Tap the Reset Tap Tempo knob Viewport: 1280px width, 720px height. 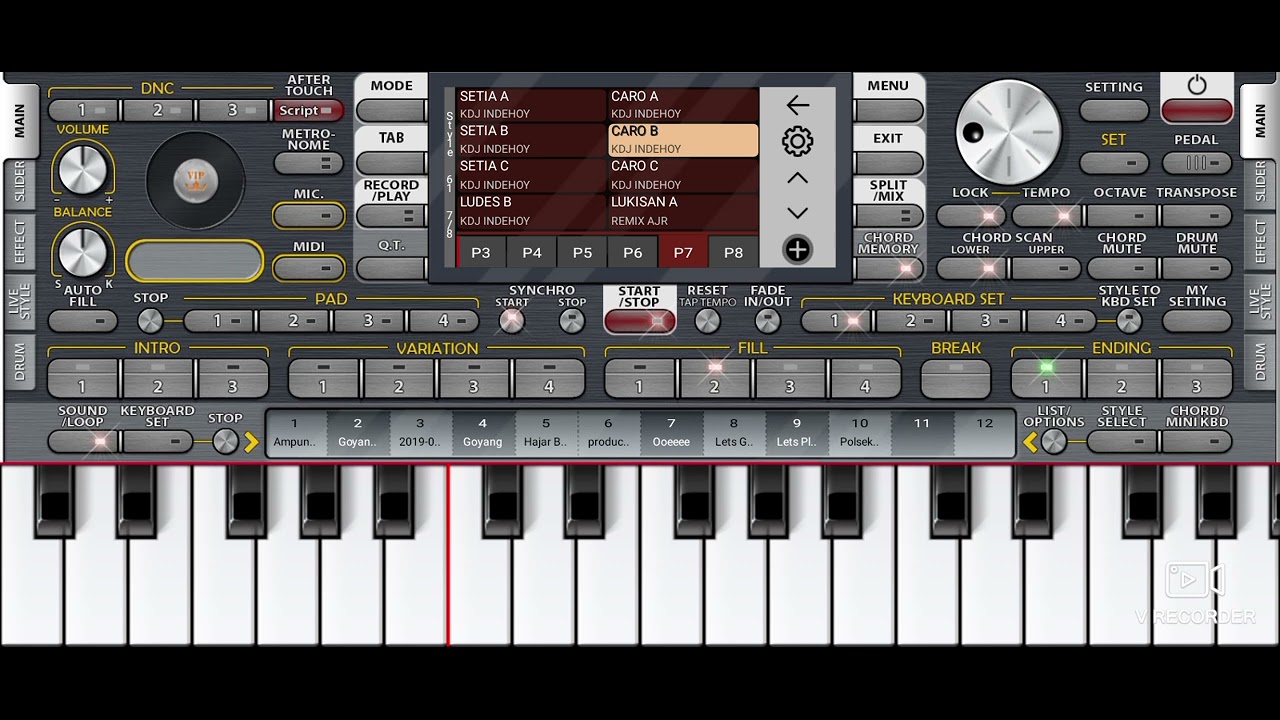(x=707, y=321)
